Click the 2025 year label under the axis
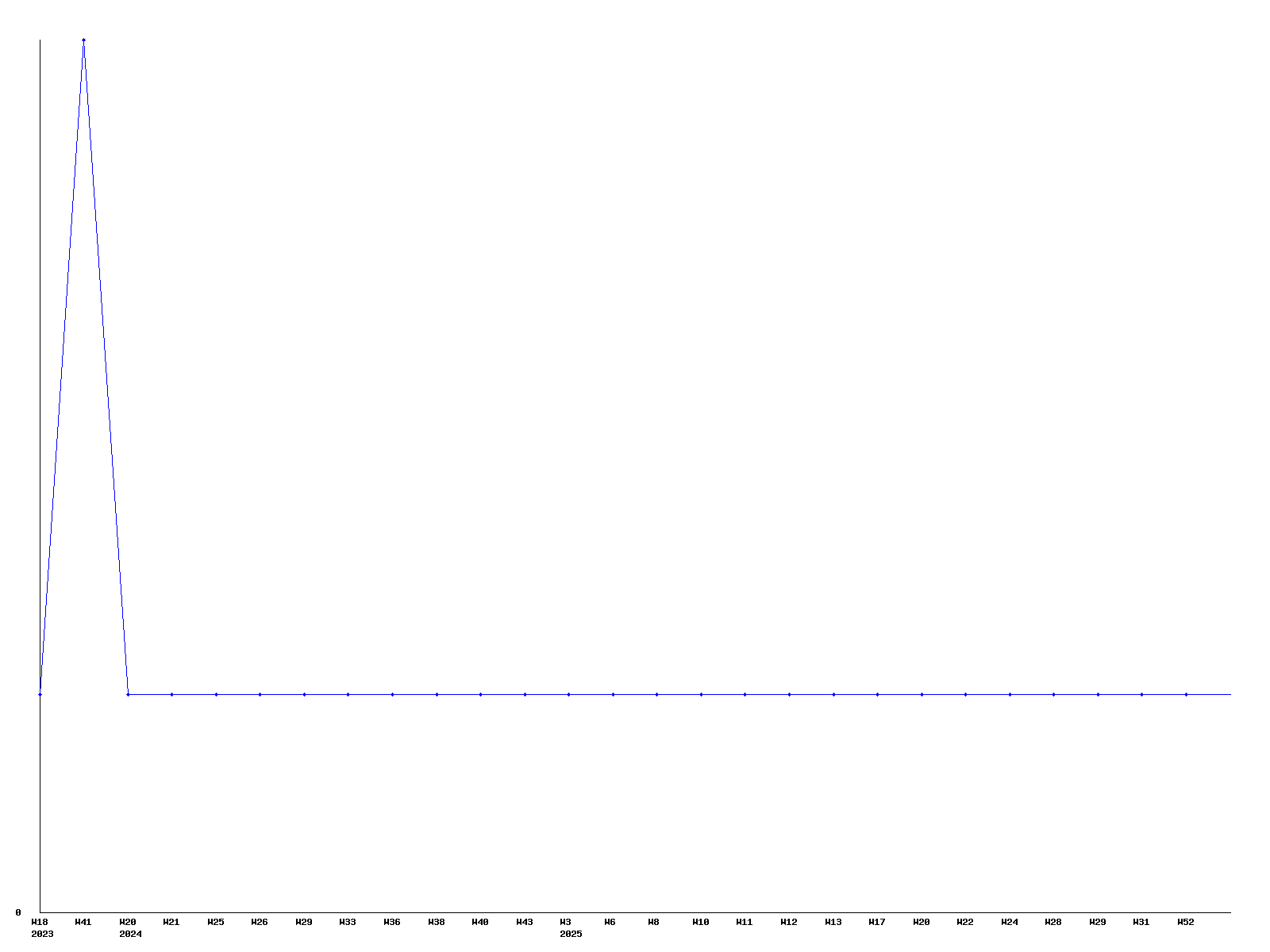The height and width of the screenshot is (952, 1270). coord(571,934)
